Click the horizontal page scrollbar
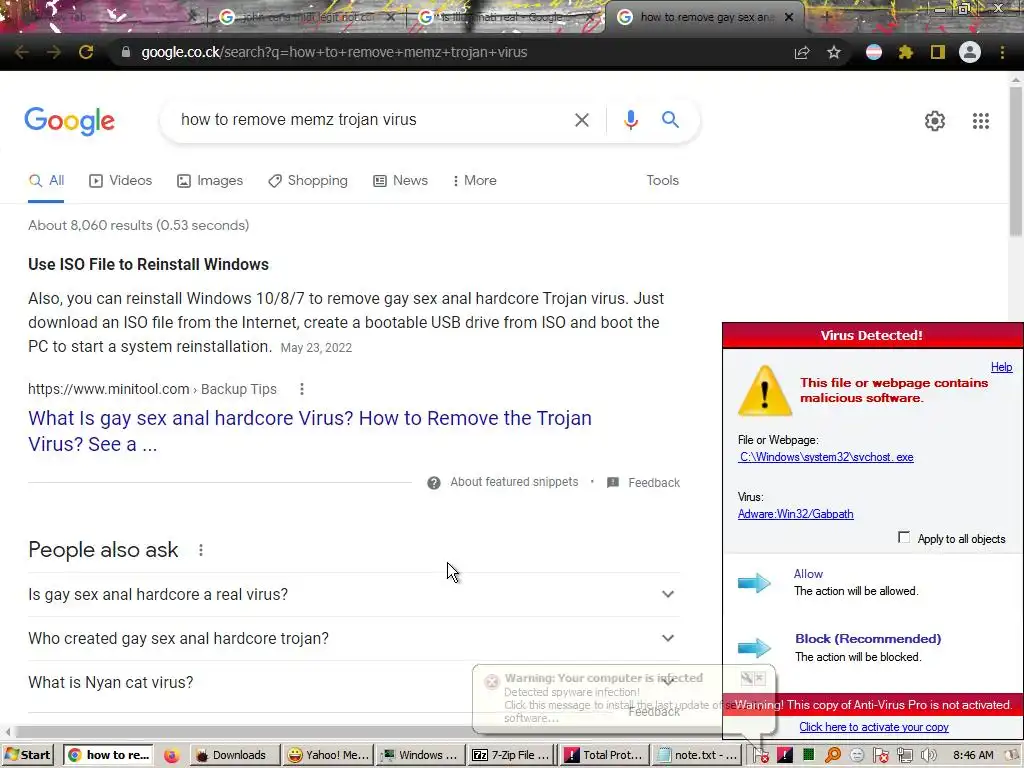Image resolution: width=1024 pixels, height=768 pixels. pos(366,731)
